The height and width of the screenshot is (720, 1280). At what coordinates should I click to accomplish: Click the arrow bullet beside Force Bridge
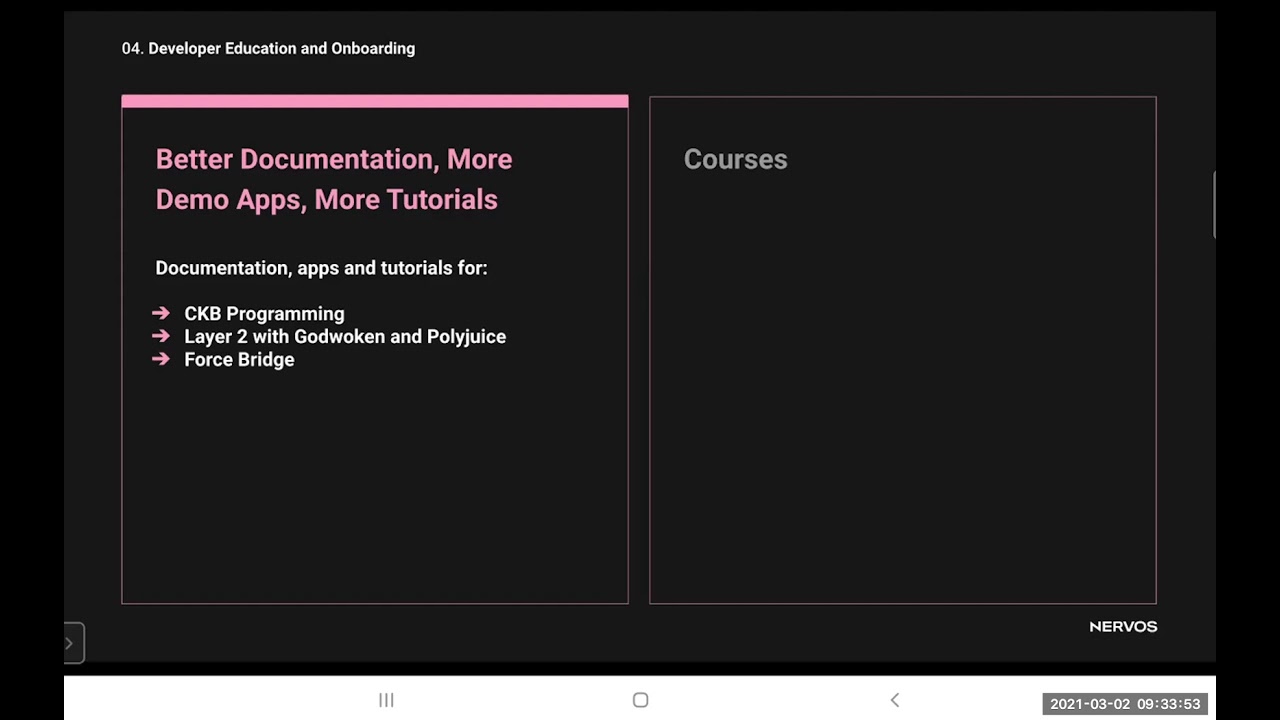pyautogui.click(x=161, y=360)
